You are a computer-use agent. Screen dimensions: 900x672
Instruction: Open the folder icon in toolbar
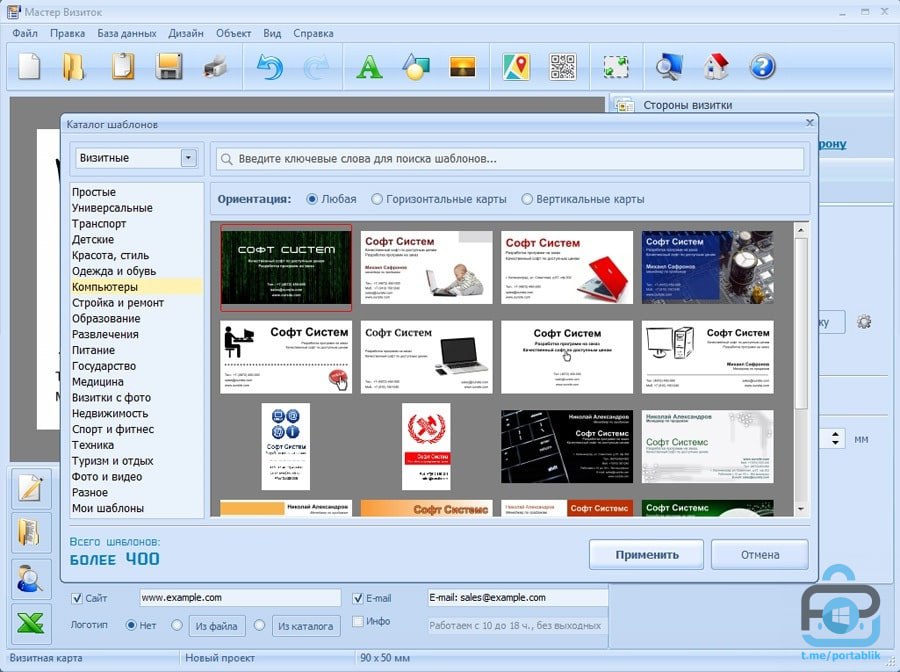point(73,66)
